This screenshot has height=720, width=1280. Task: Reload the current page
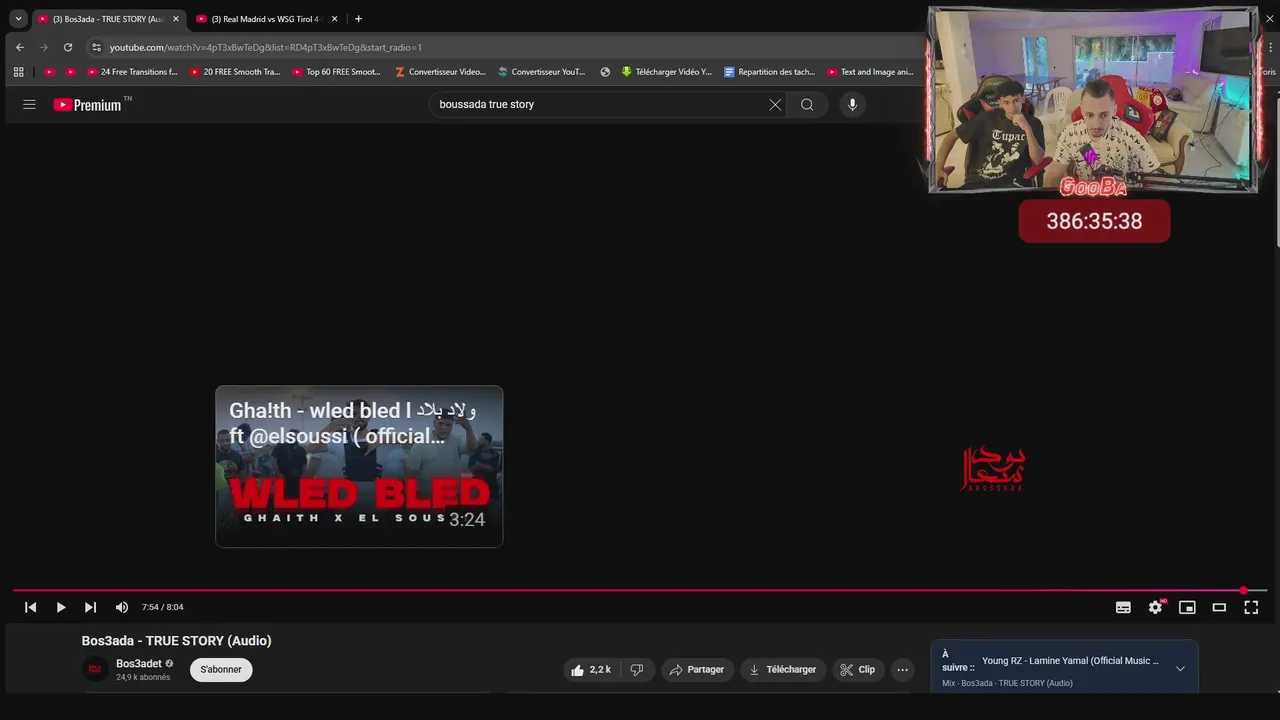[68, 47]
